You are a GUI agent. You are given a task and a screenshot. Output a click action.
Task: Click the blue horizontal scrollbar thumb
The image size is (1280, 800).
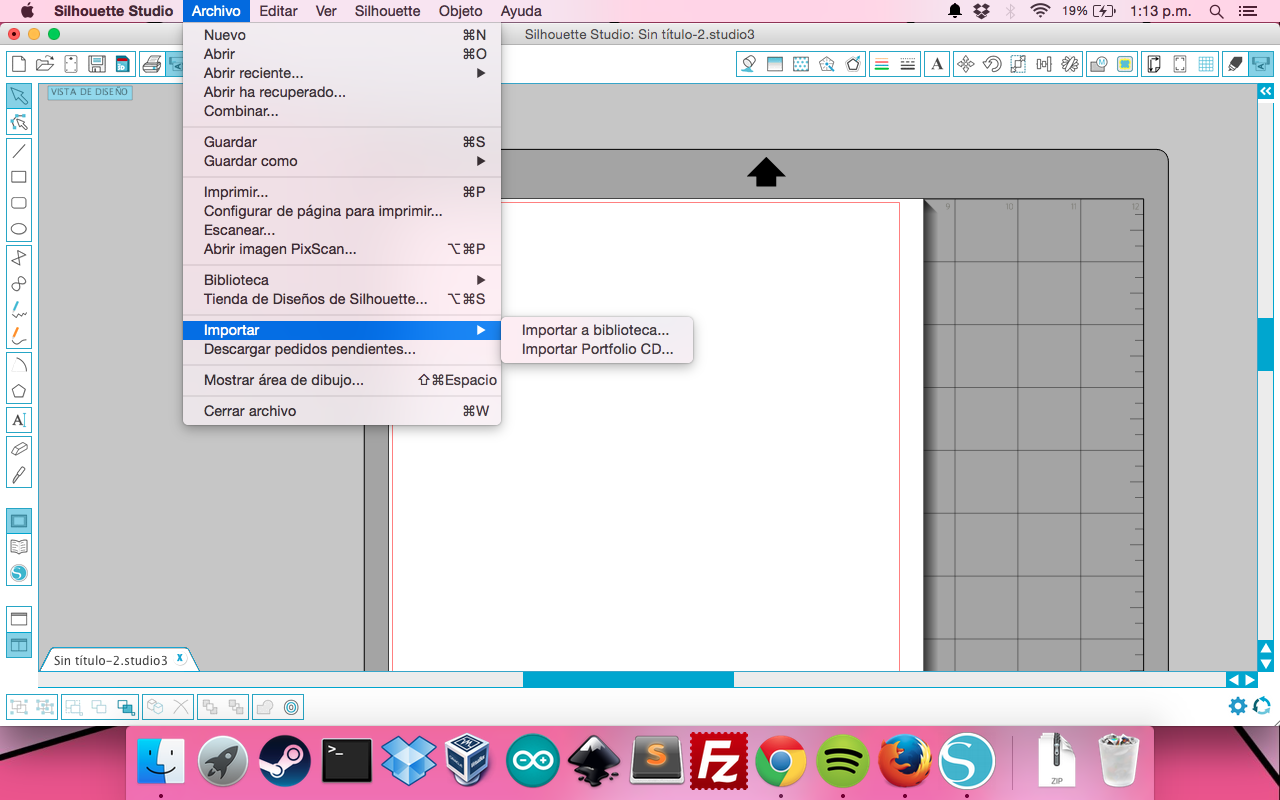point(628,680)
